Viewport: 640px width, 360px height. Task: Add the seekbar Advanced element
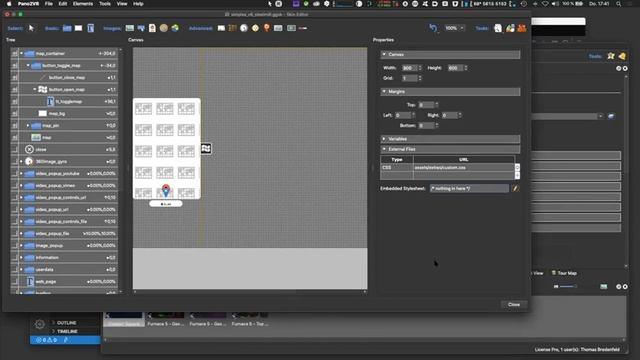tap(303, 28)
